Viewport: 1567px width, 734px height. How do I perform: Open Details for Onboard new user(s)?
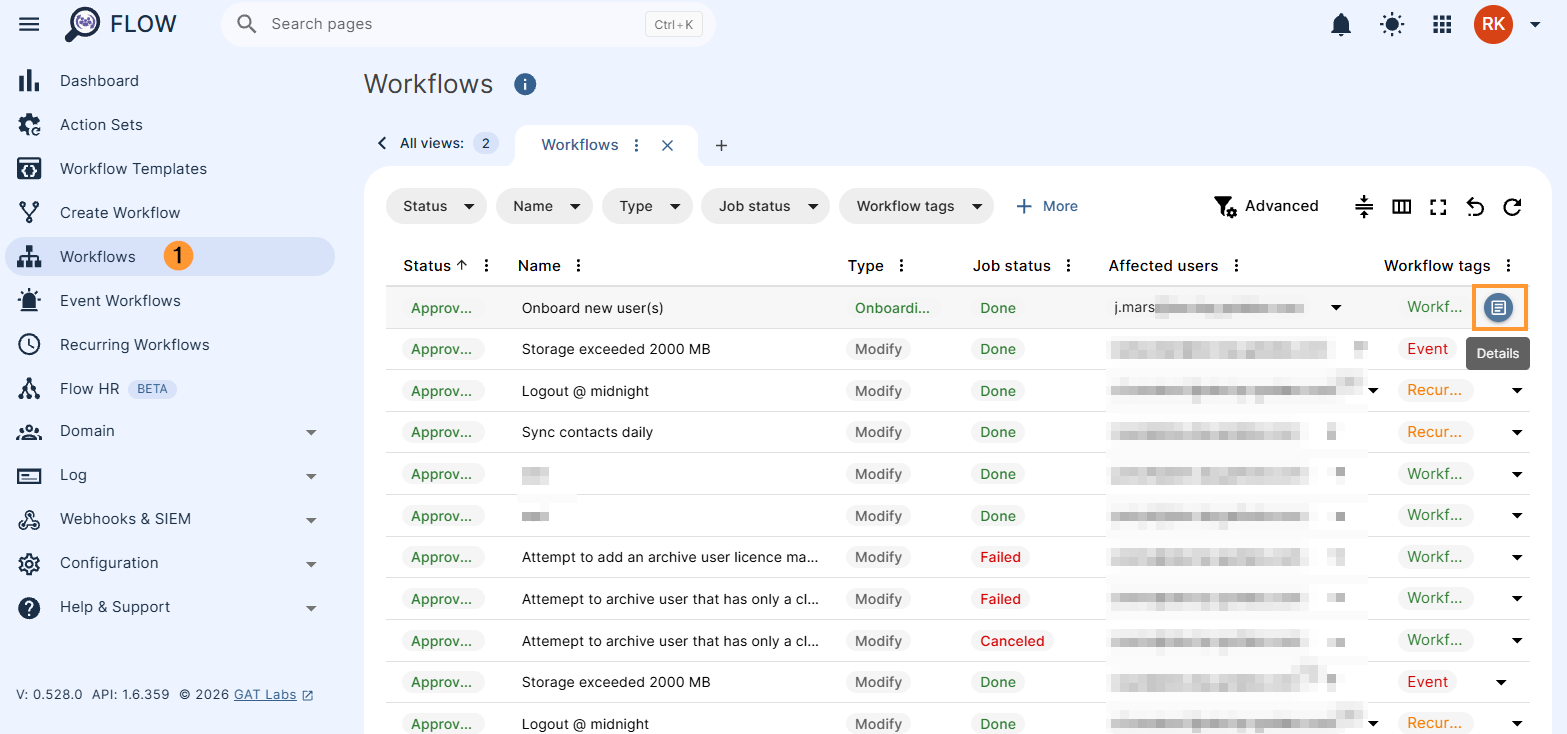pos(1498,308)
